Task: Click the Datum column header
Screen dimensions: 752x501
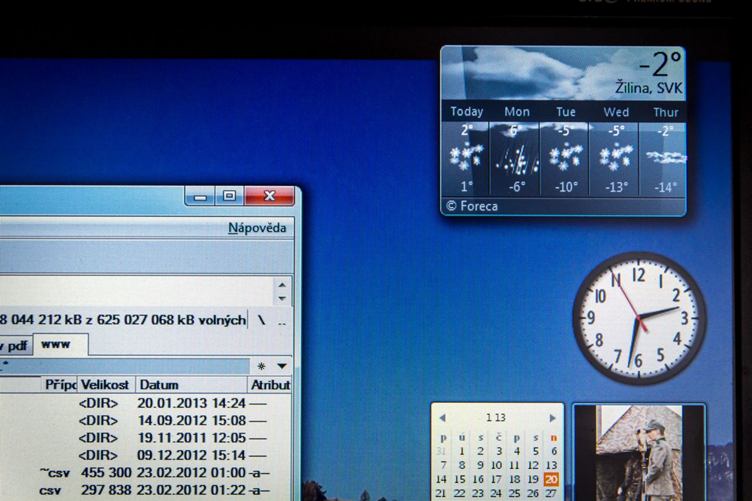Action: [x=191, y=385]
